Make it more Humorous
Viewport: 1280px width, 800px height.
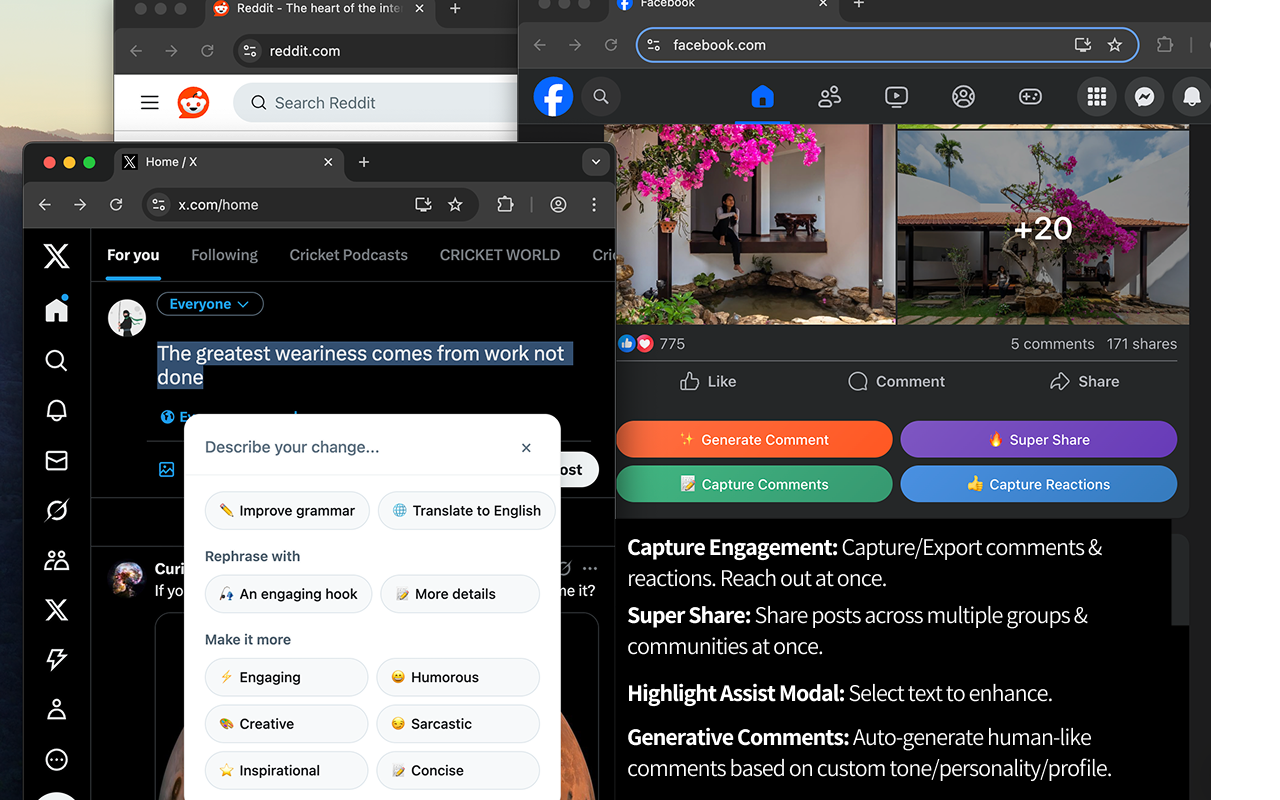click(458, 677)
